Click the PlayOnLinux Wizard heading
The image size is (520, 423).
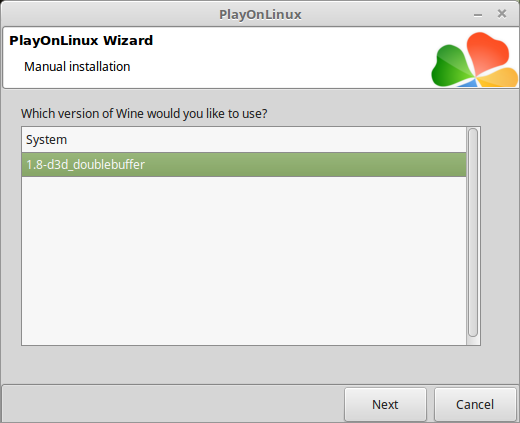(x=81, y=41)
